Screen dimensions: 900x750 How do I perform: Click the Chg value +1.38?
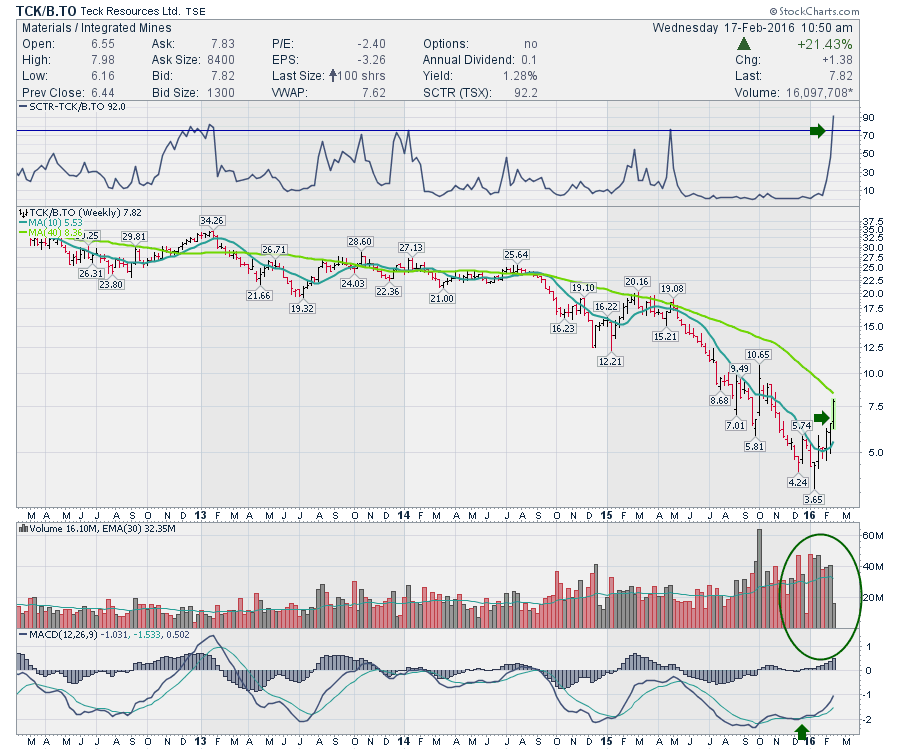pyautogui.click(x=837, y=60)
